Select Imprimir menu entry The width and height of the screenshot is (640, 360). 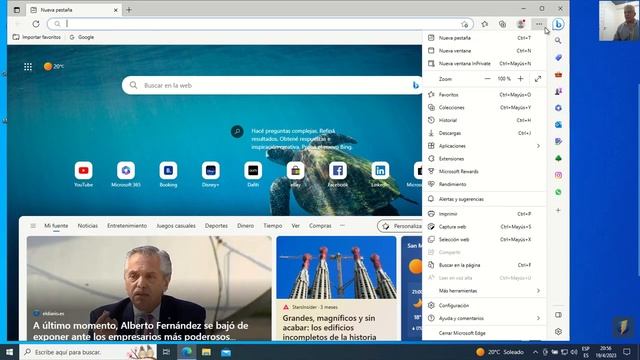pyautogui.click(x=484, y=214)
